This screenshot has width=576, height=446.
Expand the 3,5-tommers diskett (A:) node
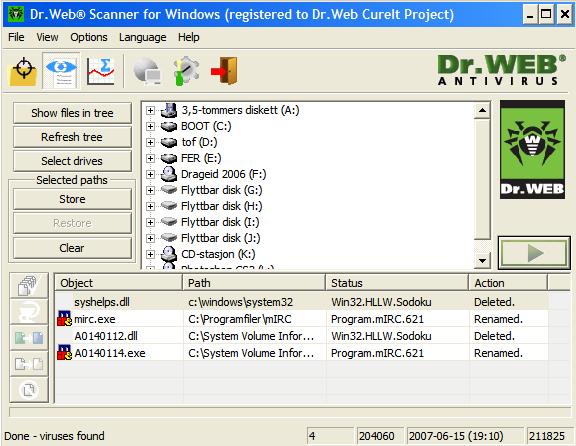coord(150,110)
